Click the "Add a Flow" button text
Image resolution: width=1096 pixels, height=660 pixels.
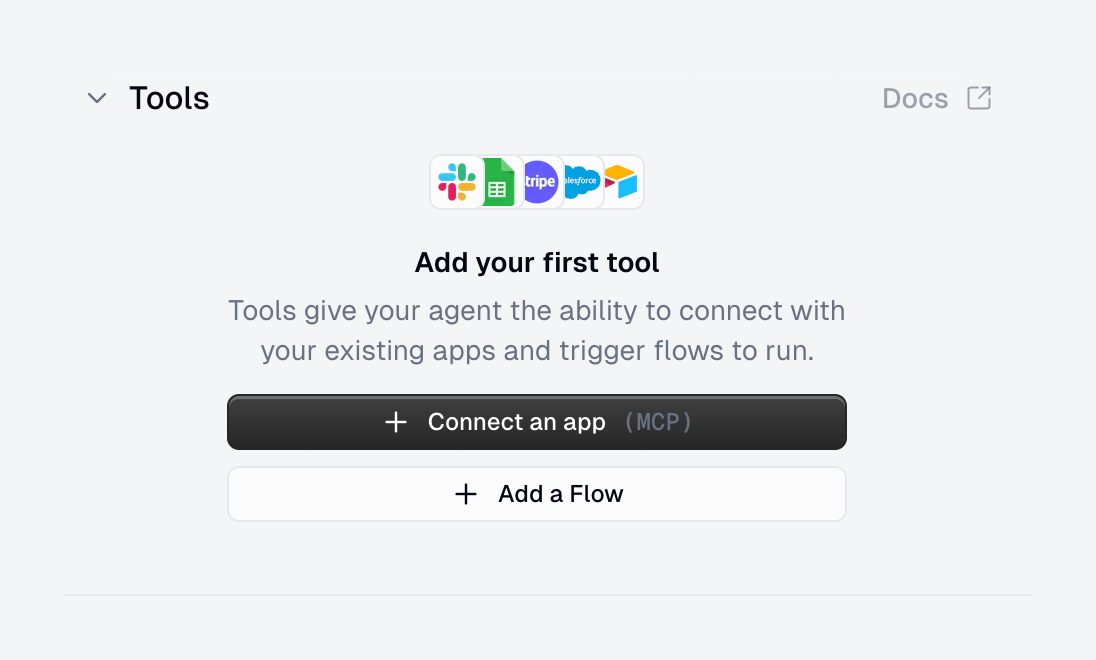561,494
